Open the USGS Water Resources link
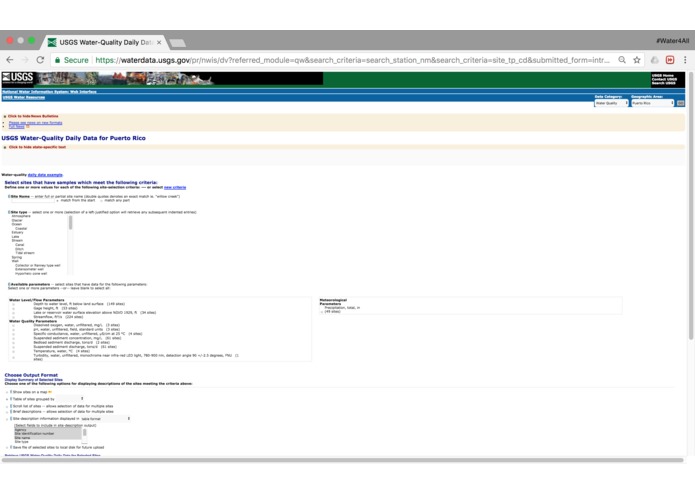This screenshot has height=494, width=695. (23, 97)
